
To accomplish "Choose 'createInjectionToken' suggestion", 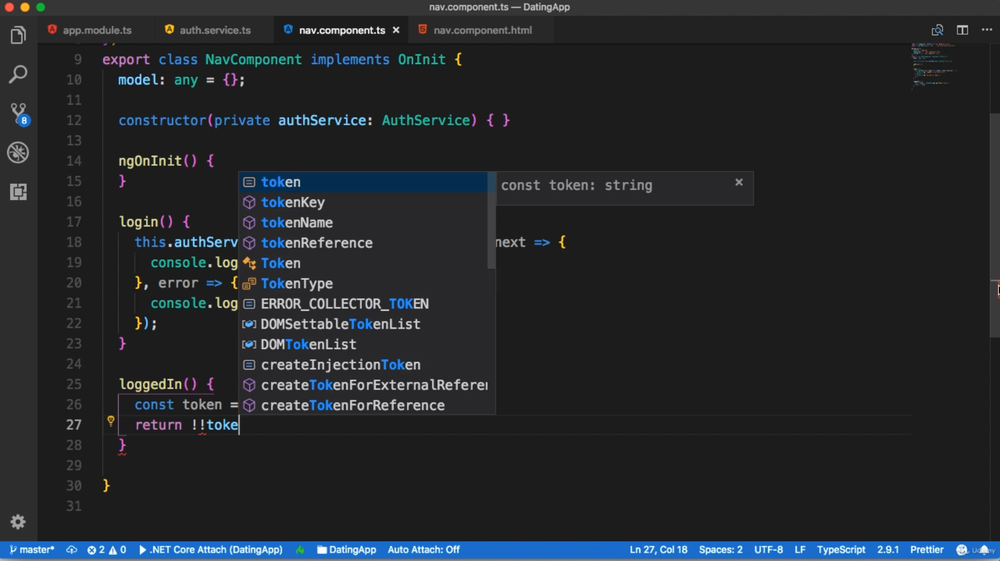I will point(364,365).
